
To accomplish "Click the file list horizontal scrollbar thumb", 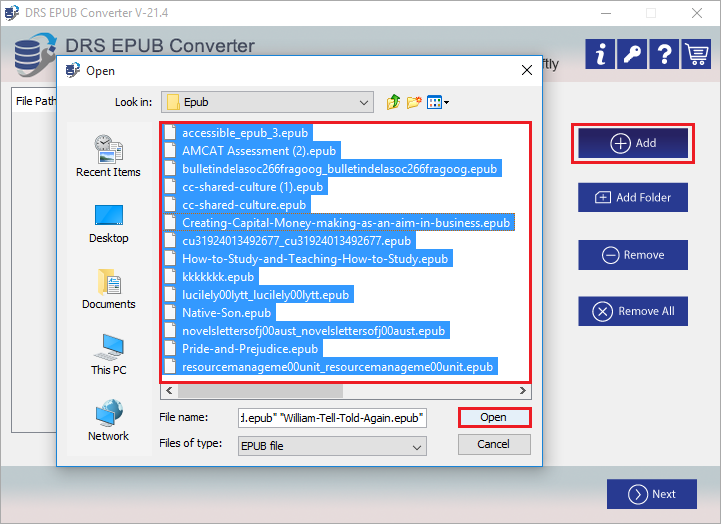I will (x=260, y=391).
